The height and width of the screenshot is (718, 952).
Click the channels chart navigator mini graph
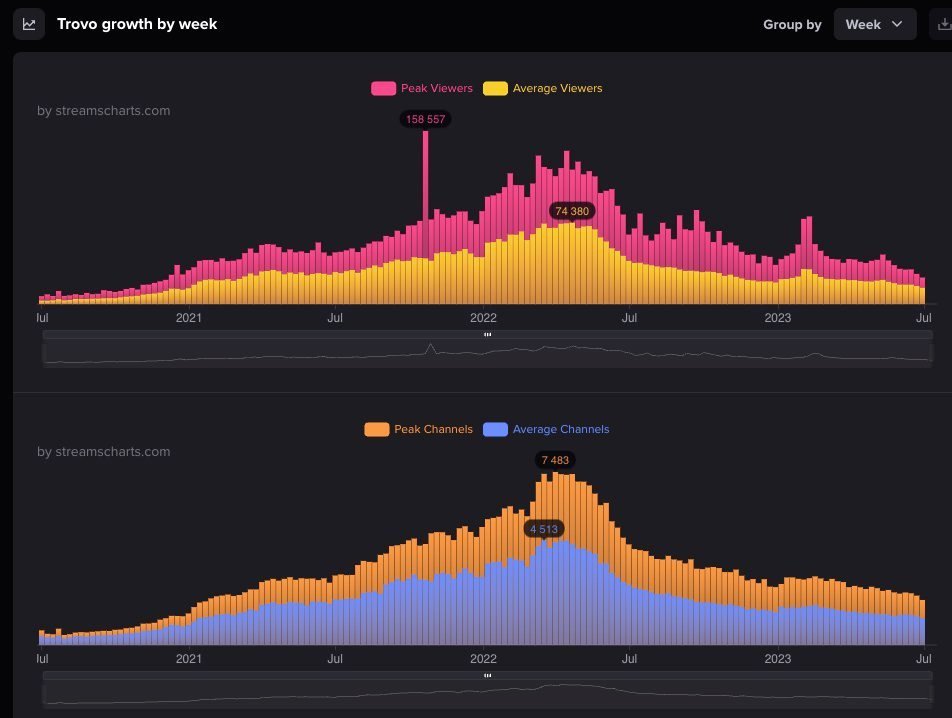[x=488, y=694]
